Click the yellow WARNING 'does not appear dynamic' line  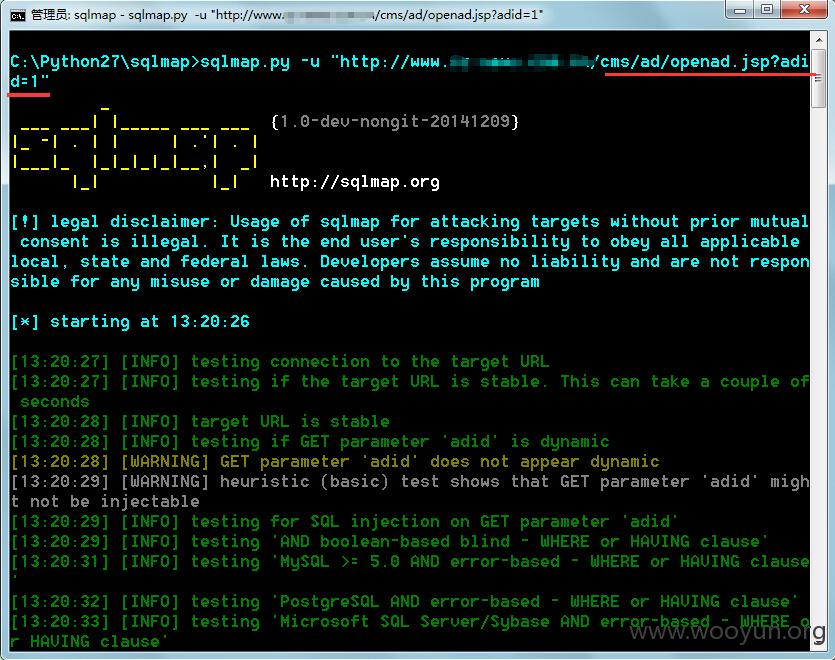(x=335, y=462)
